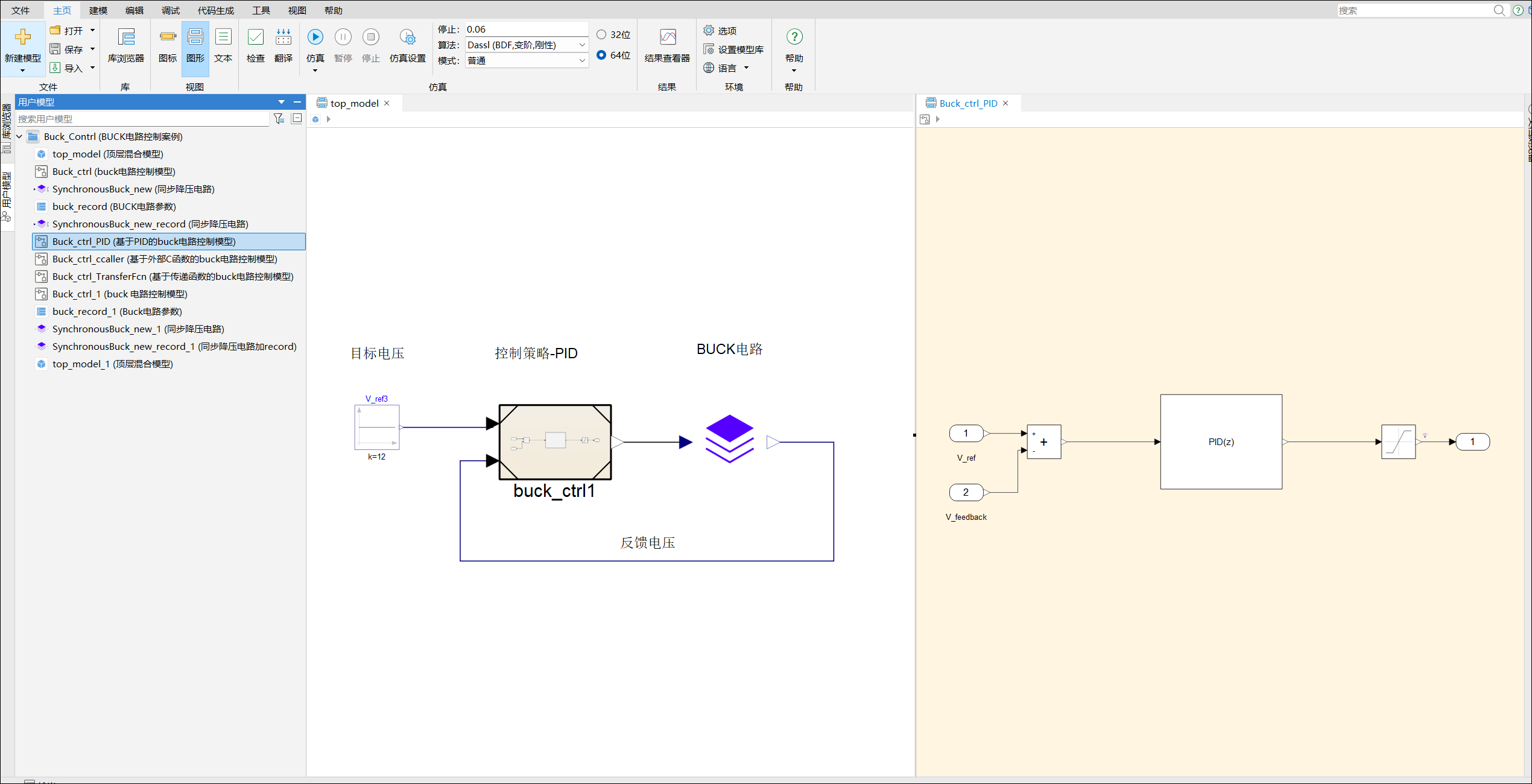Switch to the top_model tab

tap(353, 103)
